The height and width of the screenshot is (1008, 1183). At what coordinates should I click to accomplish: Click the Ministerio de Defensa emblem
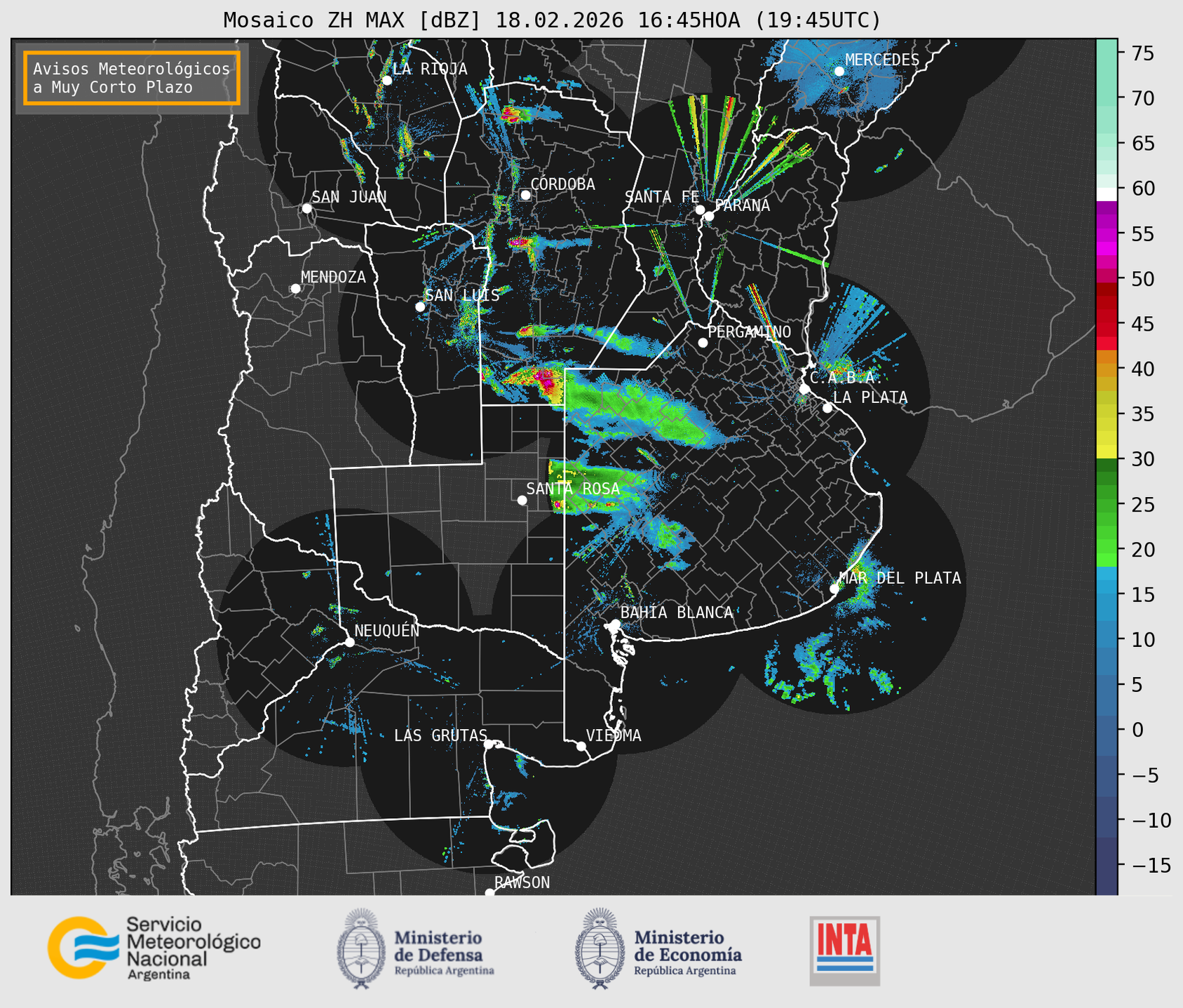(x=361, y=948)
